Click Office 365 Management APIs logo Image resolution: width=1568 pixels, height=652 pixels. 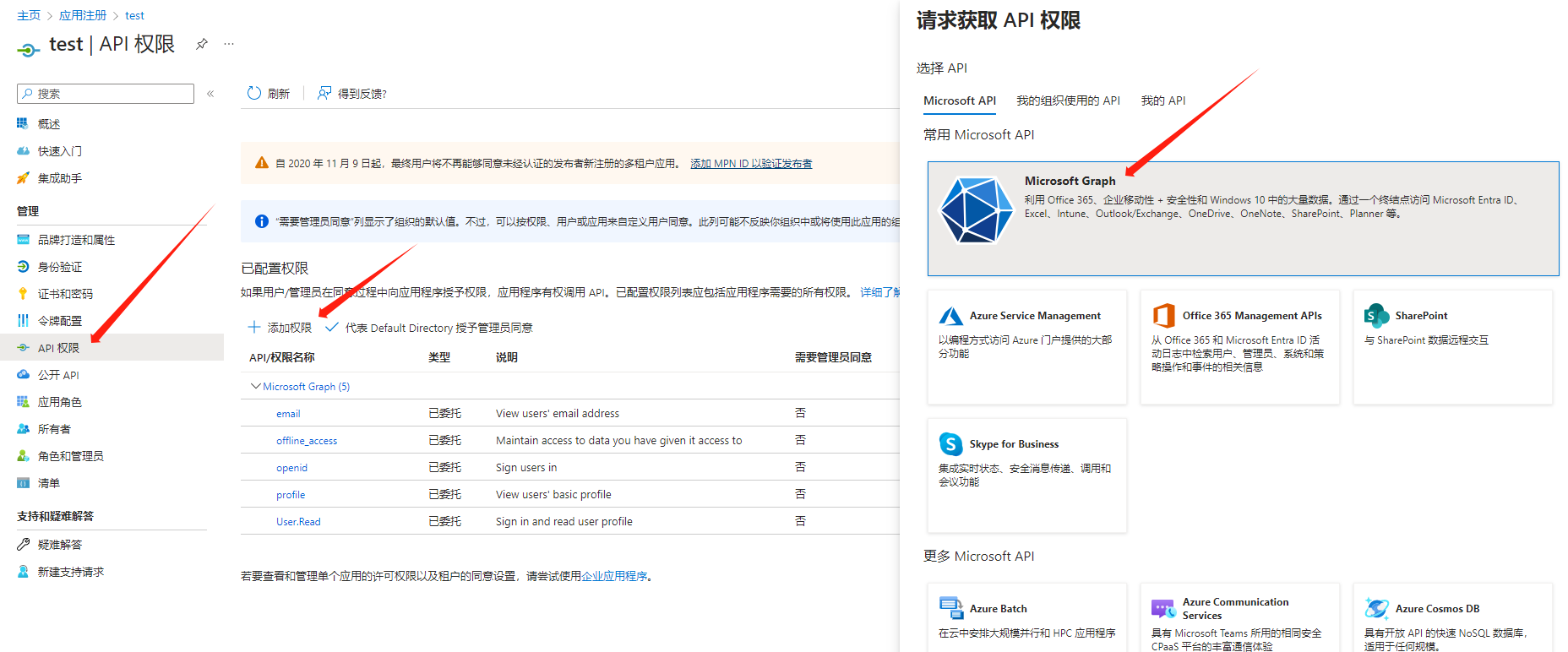(x=1164, y=316)
